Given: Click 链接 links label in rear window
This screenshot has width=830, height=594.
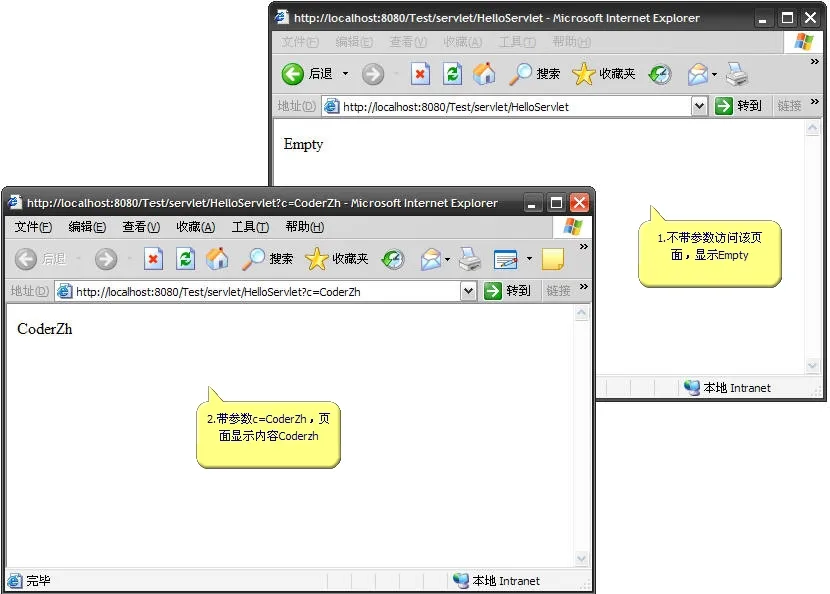Looking at the screenshot, I should pos(789,106).
